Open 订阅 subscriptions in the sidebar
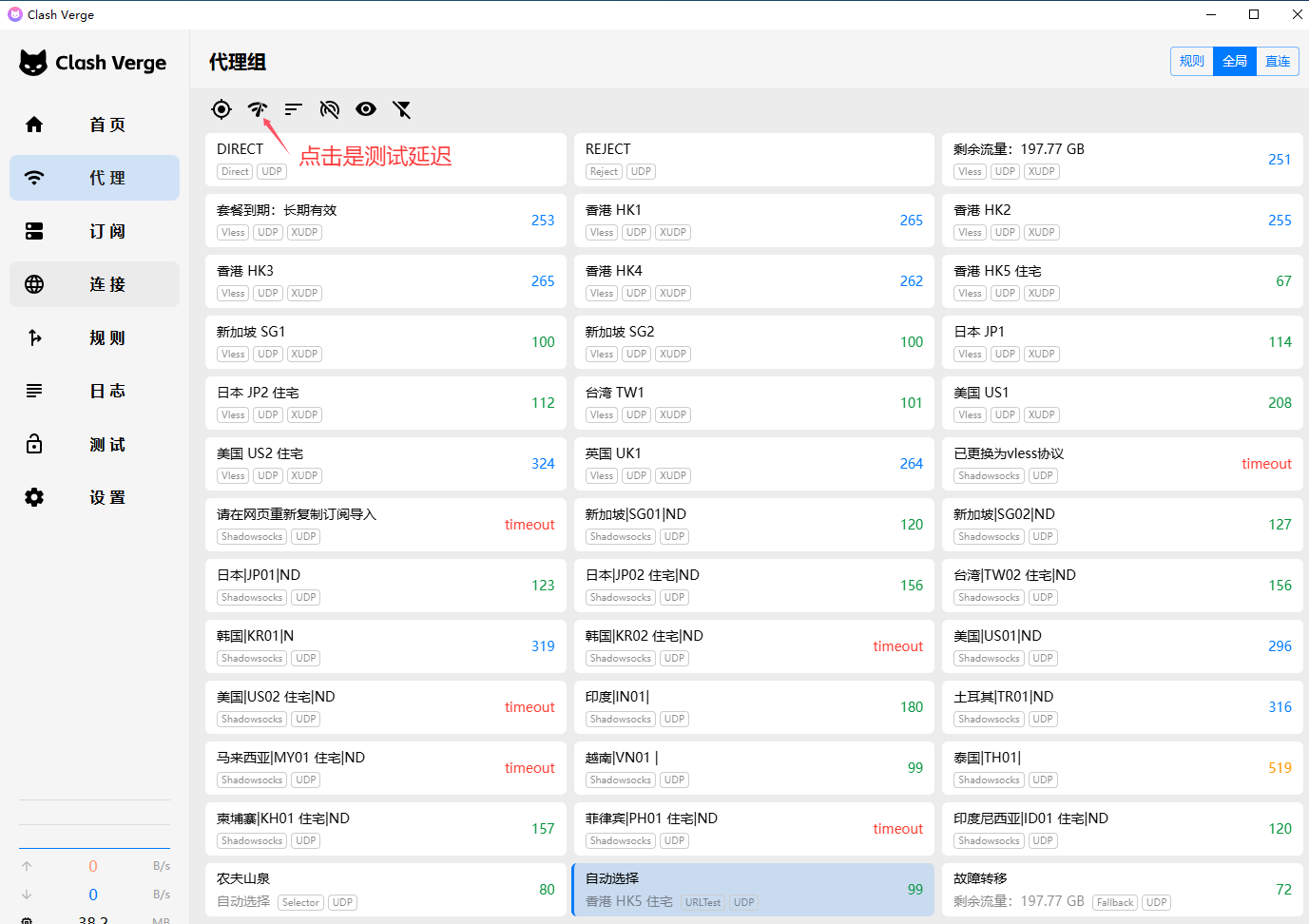The image size is (1309, 924). (x=94, y=231)
